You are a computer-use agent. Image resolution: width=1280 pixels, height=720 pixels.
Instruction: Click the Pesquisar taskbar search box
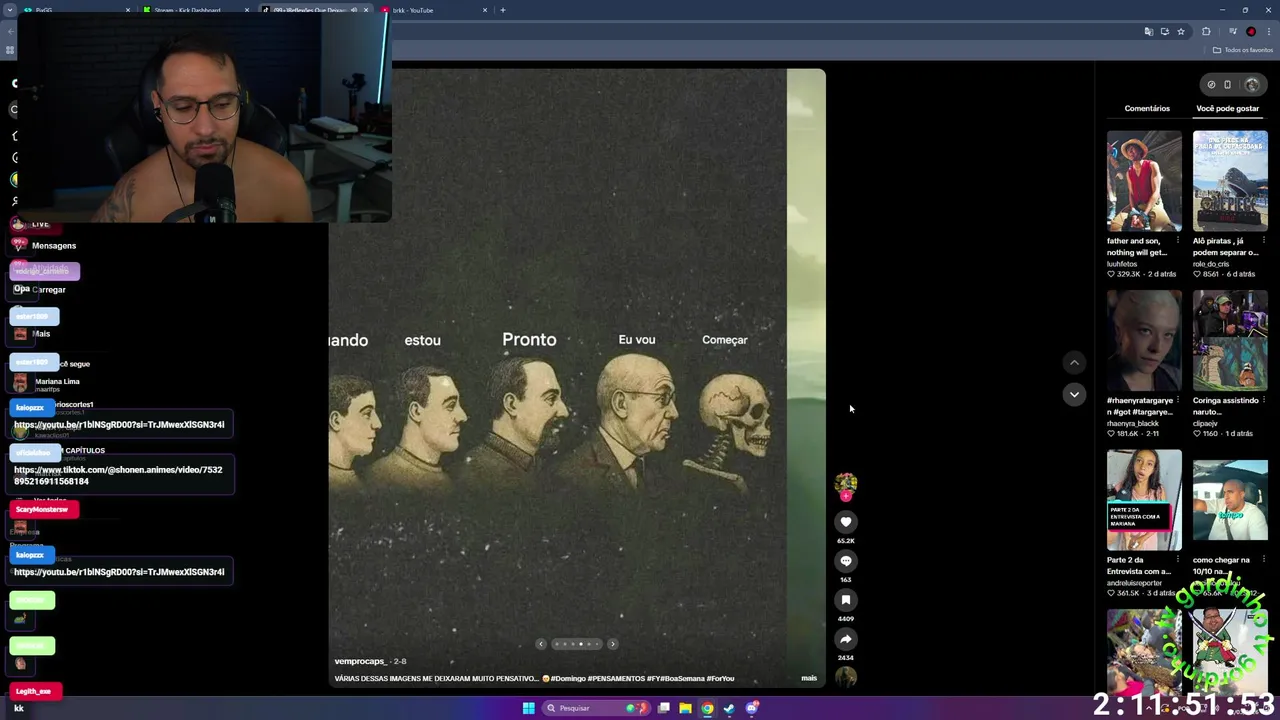[x=594, y=708]
